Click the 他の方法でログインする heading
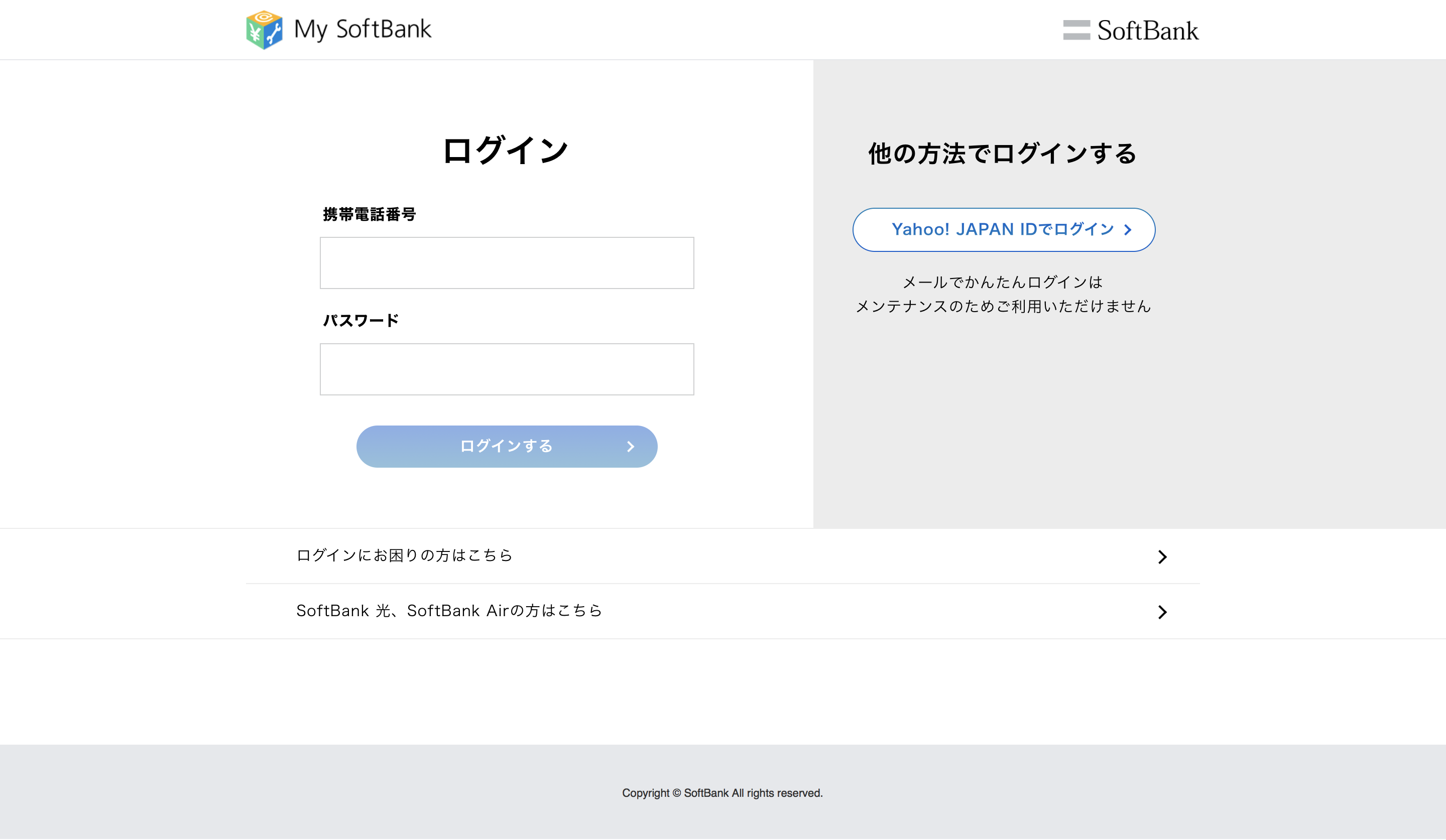The height and width of the screenshot is (840, 1446). [1002, 154]
